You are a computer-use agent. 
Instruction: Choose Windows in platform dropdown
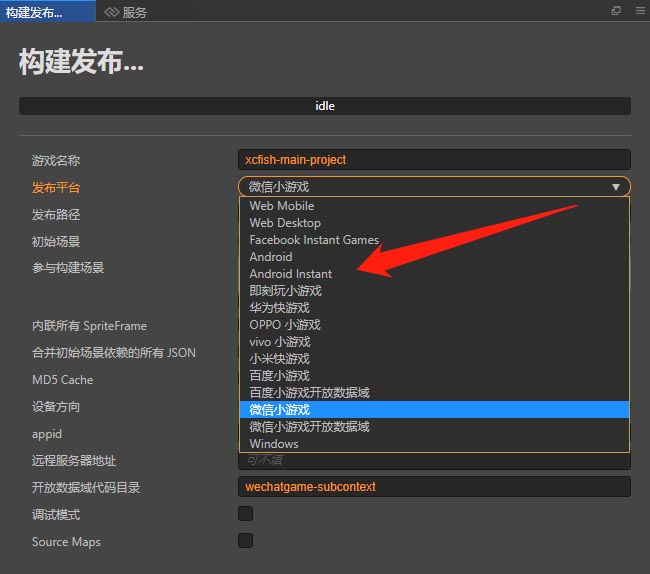coord(274,444)
